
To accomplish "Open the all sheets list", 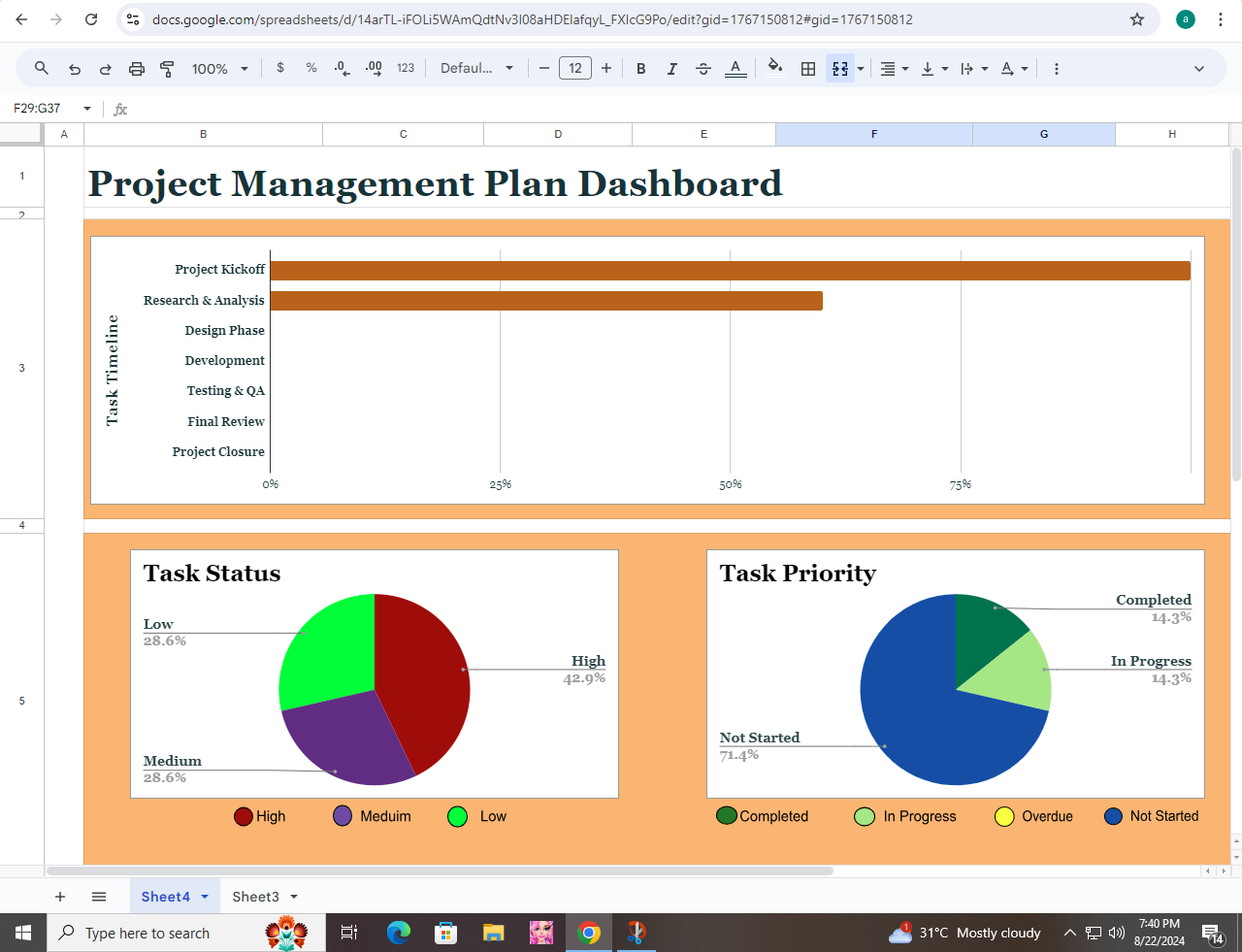I will click(99, 897).
